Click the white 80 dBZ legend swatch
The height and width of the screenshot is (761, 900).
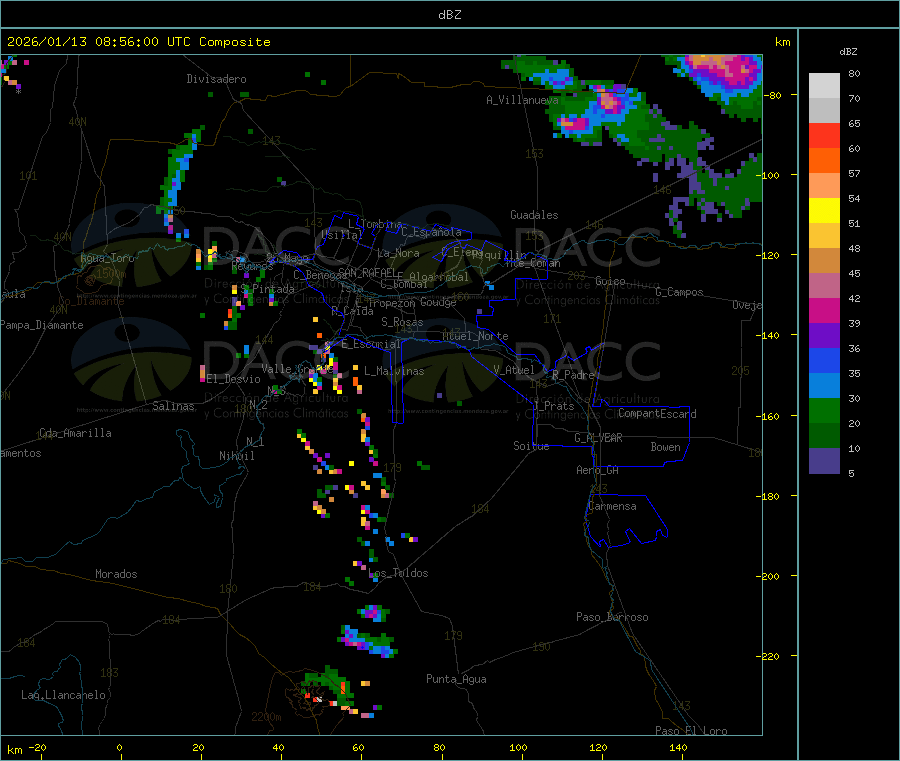point(824,86)
